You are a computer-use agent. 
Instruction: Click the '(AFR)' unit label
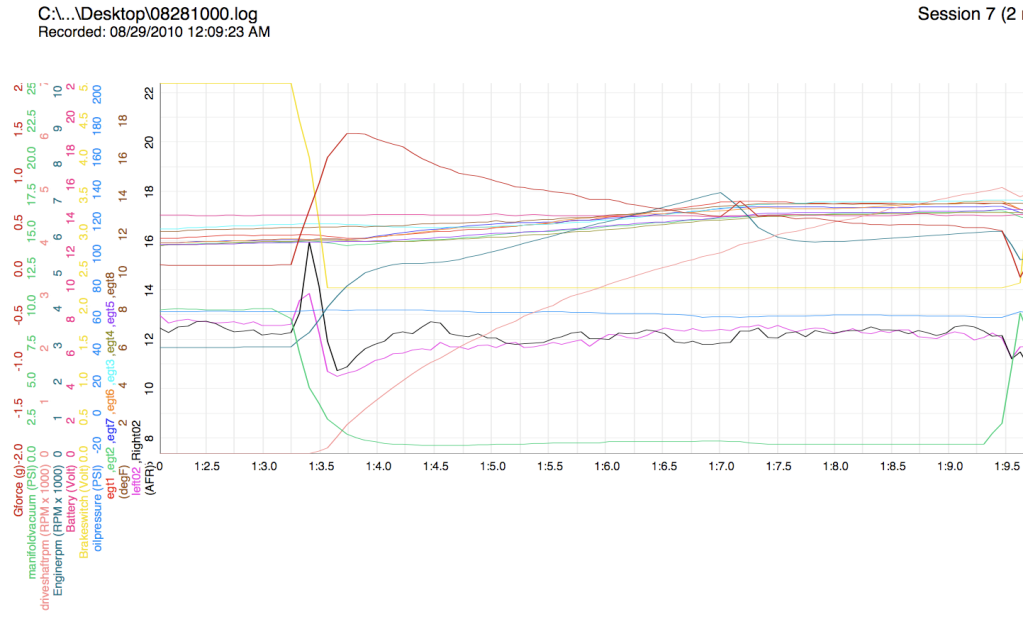coord(149,480)
